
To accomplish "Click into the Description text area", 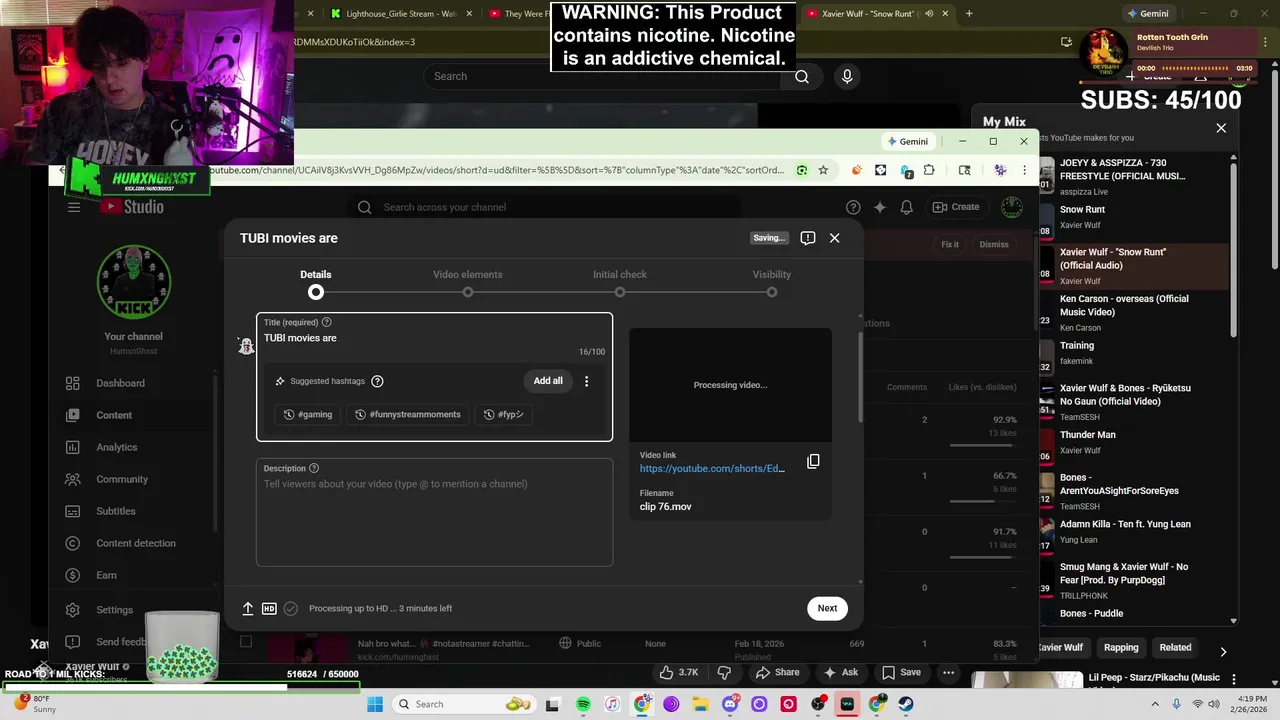I will point(434,512).
